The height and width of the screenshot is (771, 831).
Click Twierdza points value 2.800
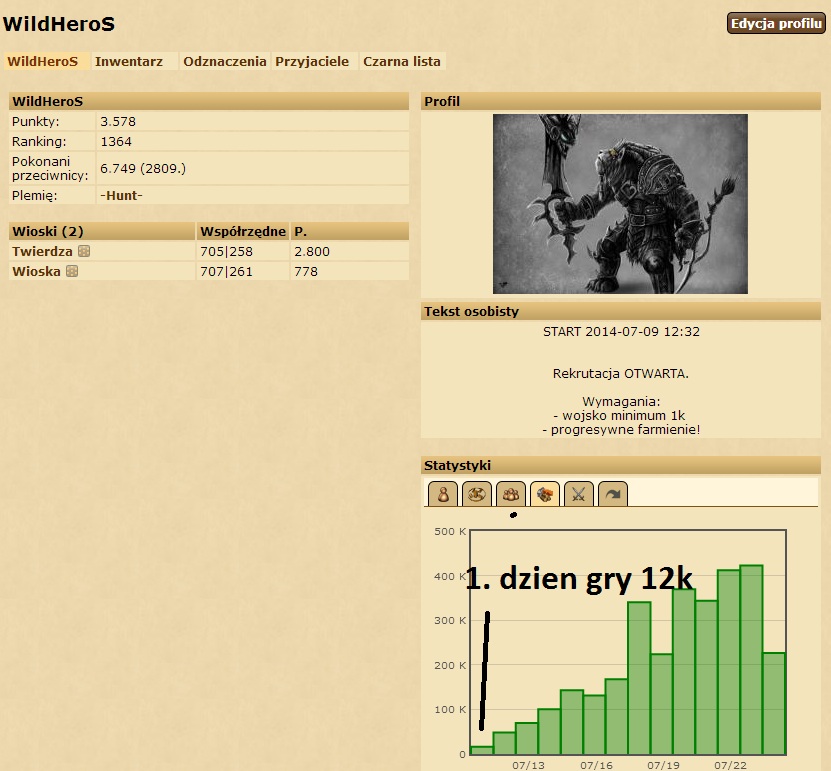coord(312,251)
